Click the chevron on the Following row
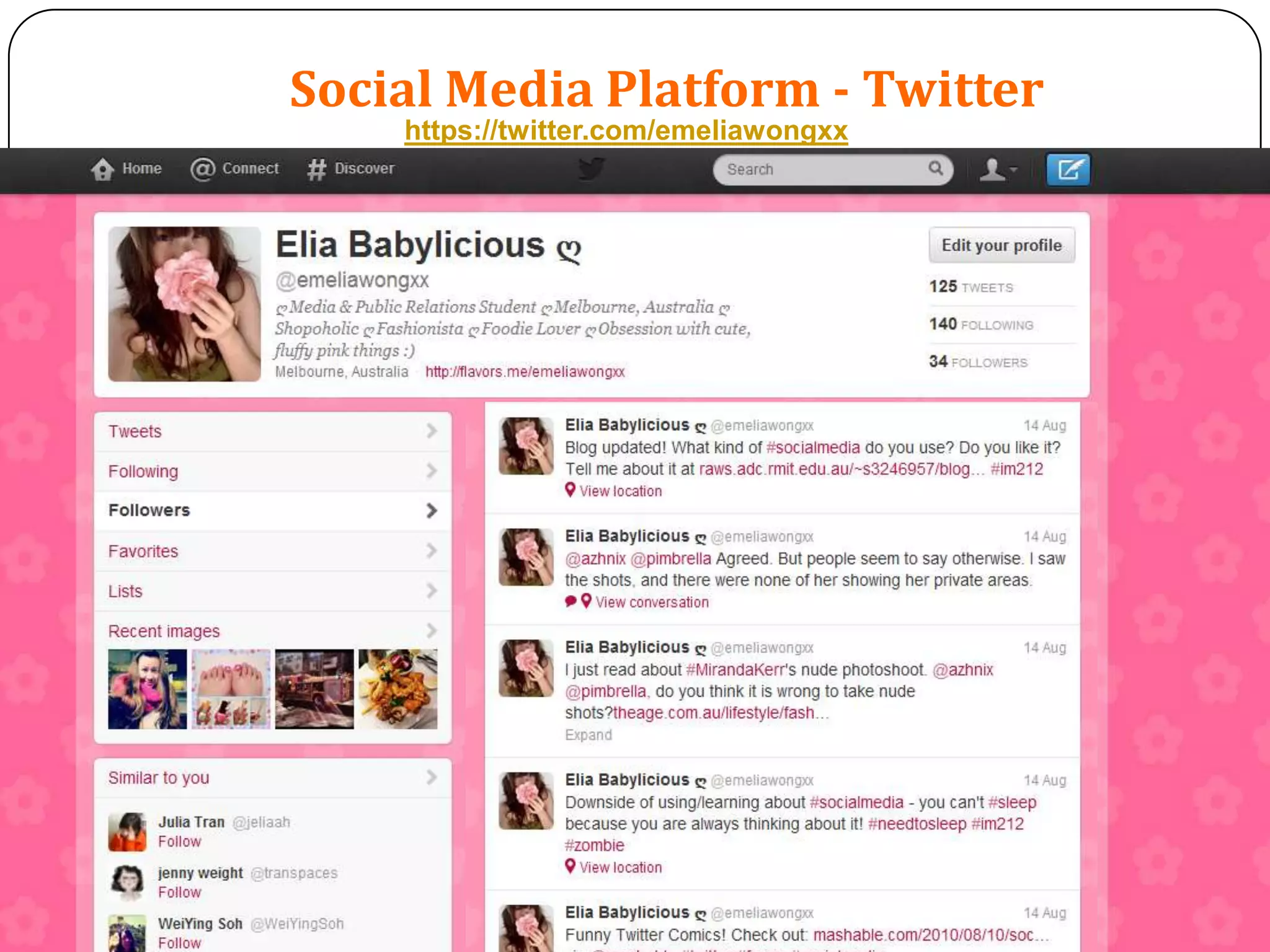This screenshot has width=1270, height=952. 432,471
